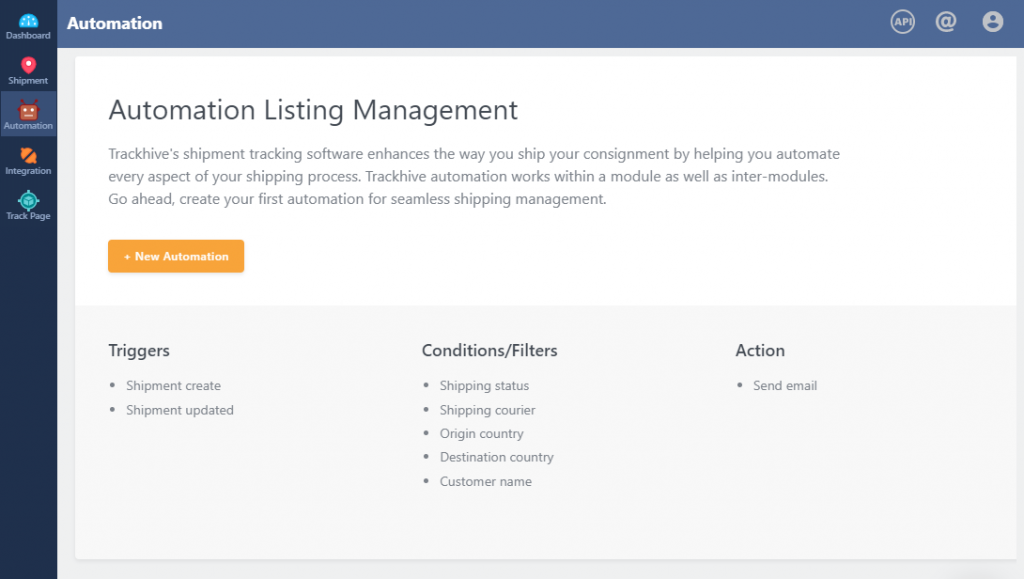Image resolution: width=1024 pixels, height=579 pixels.
Task: Select the Automation robot icon
Action: point(28,110)
